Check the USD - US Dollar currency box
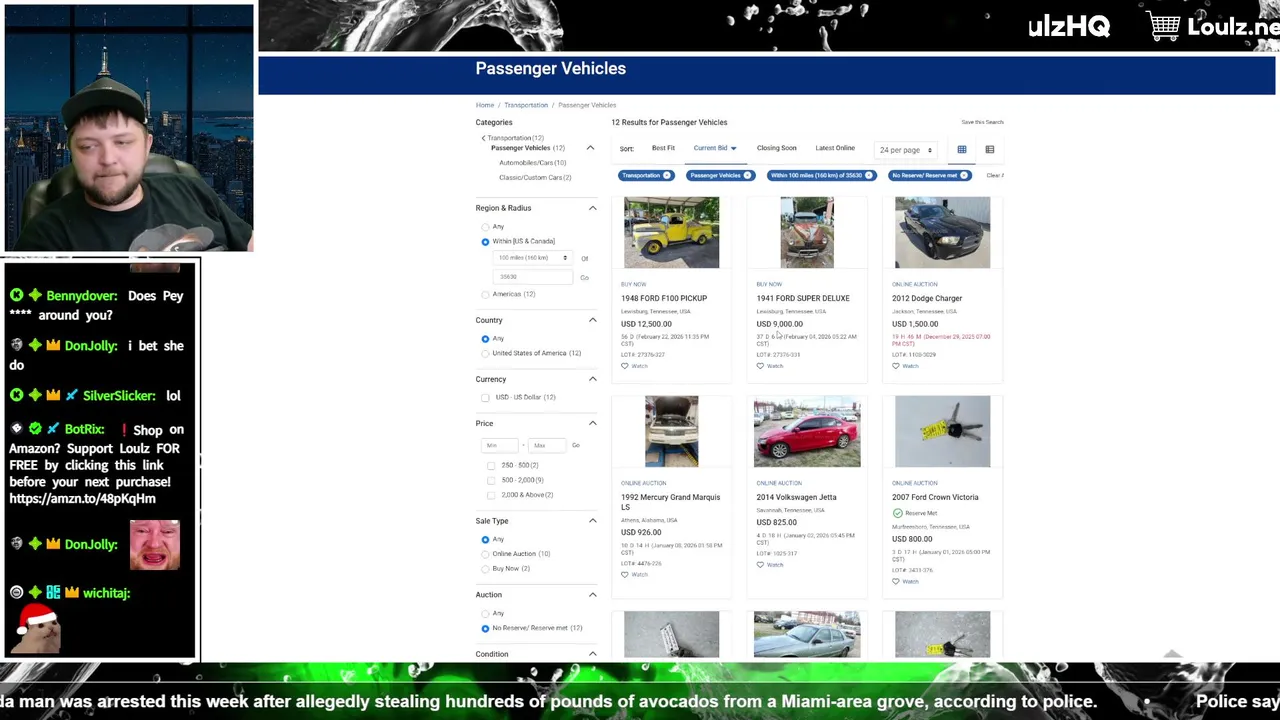Image resolution: width=1280 pixels, height=720 pixels. coord(486,398)
